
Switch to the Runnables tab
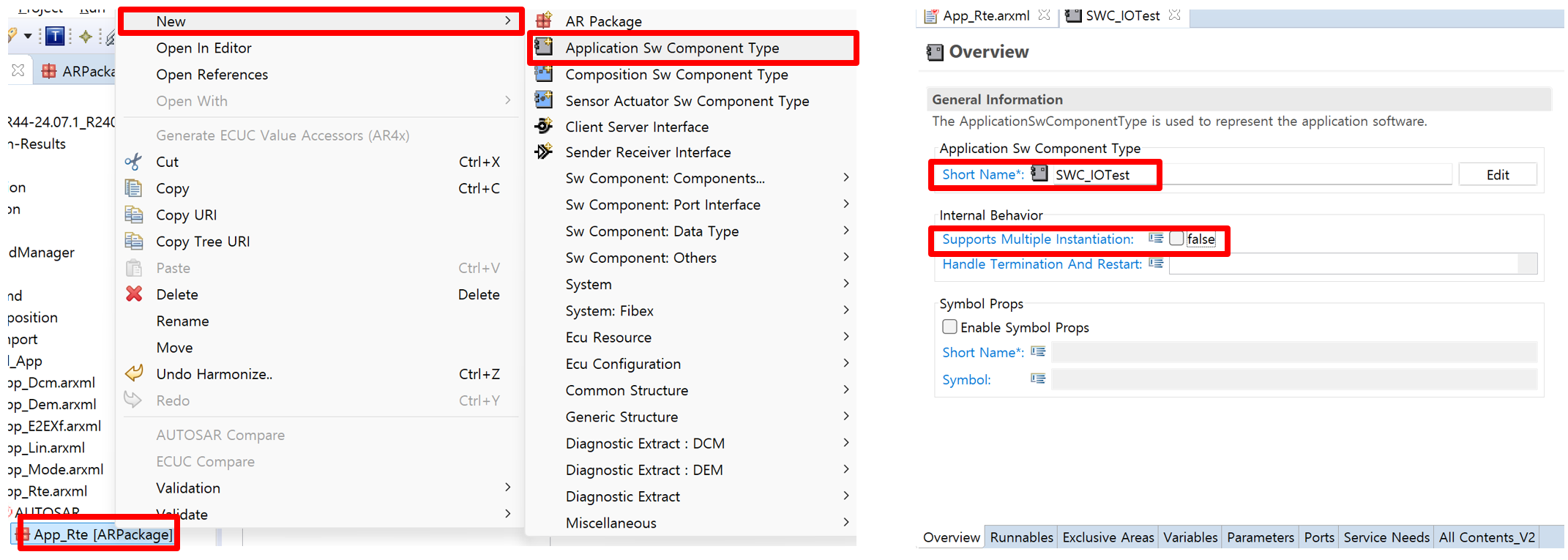pos(1021,537)
